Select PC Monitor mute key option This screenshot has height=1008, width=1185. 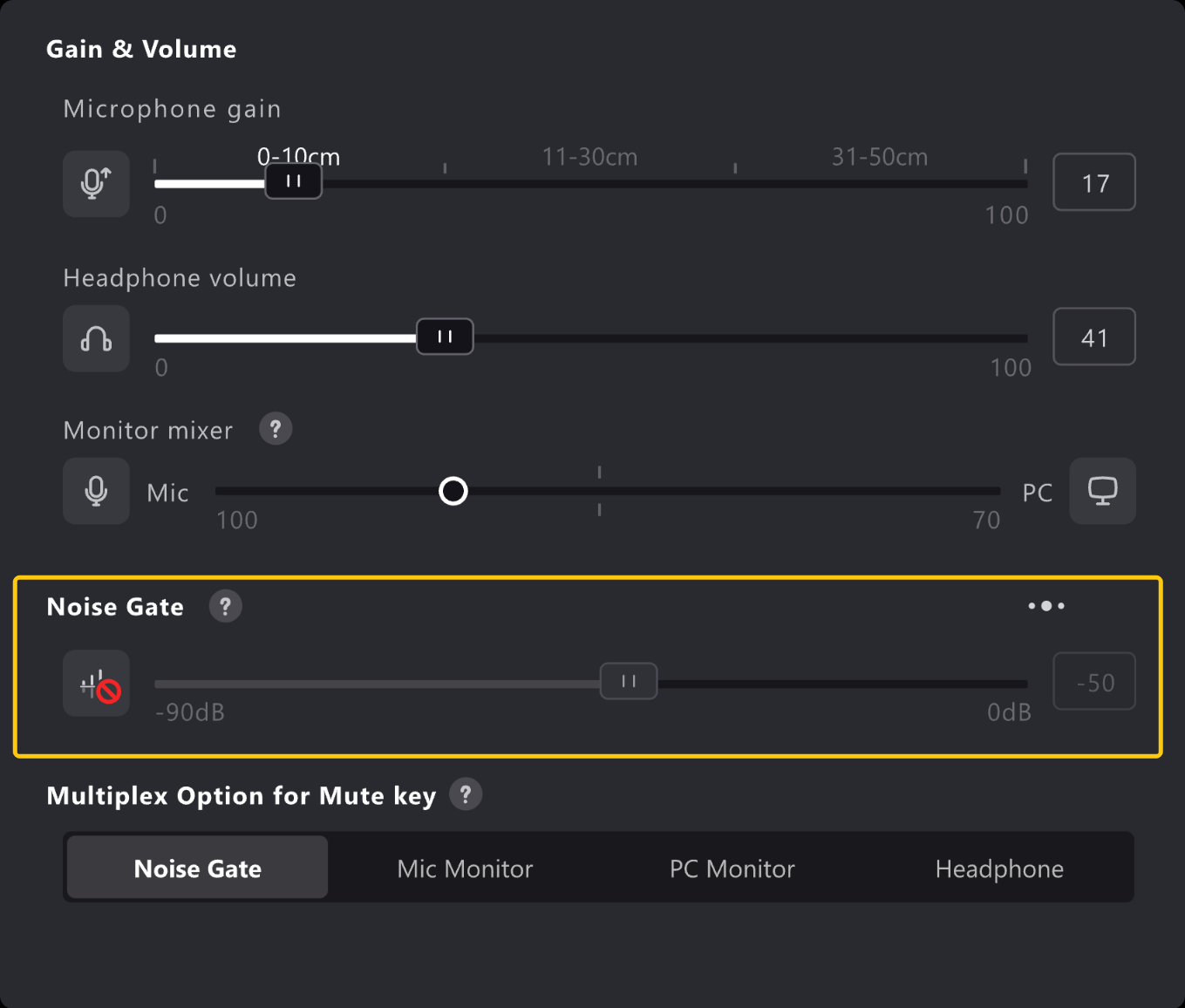[732, 868]
